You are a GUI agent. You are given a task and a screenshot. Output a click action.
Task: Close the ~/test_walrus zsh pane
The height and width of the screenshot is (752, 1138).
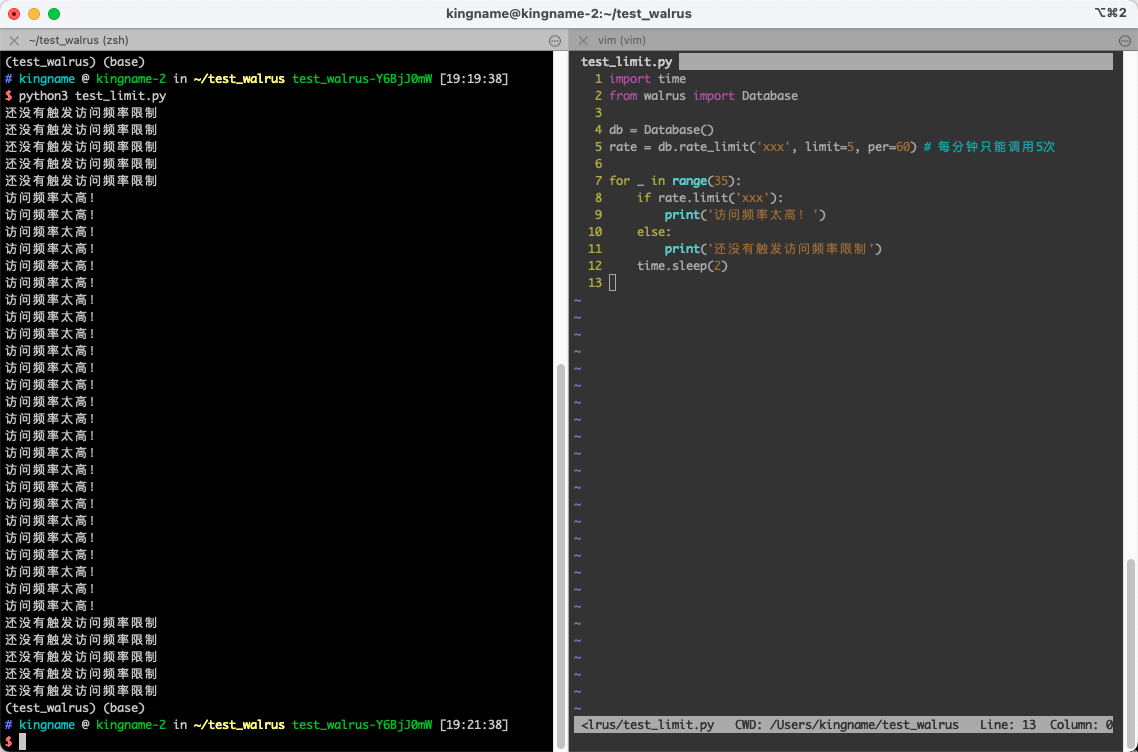[x=14, y=41]
